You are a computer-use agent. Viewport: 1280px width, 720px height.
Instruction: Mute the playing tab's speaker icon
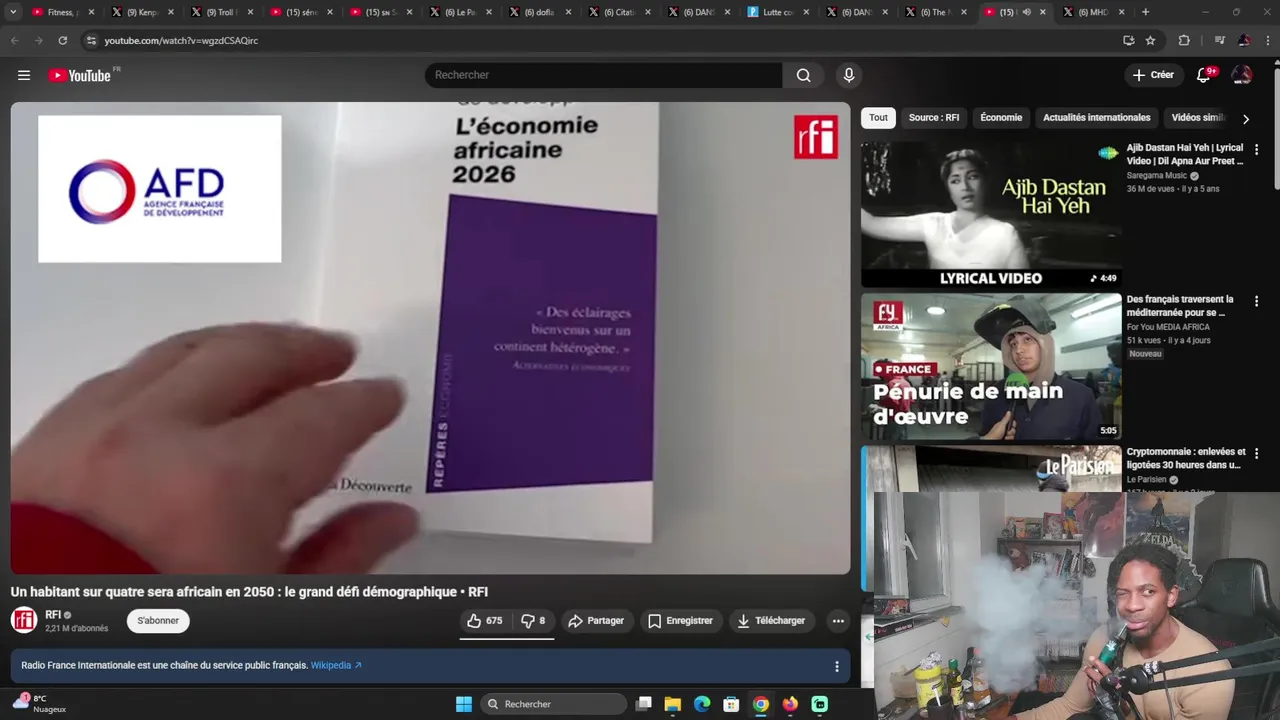(1026, 12)
